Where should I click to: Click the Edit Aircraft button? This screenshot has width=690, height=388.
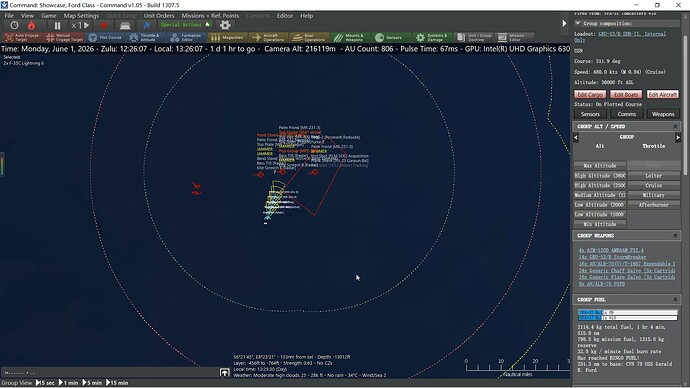[663, 95]
